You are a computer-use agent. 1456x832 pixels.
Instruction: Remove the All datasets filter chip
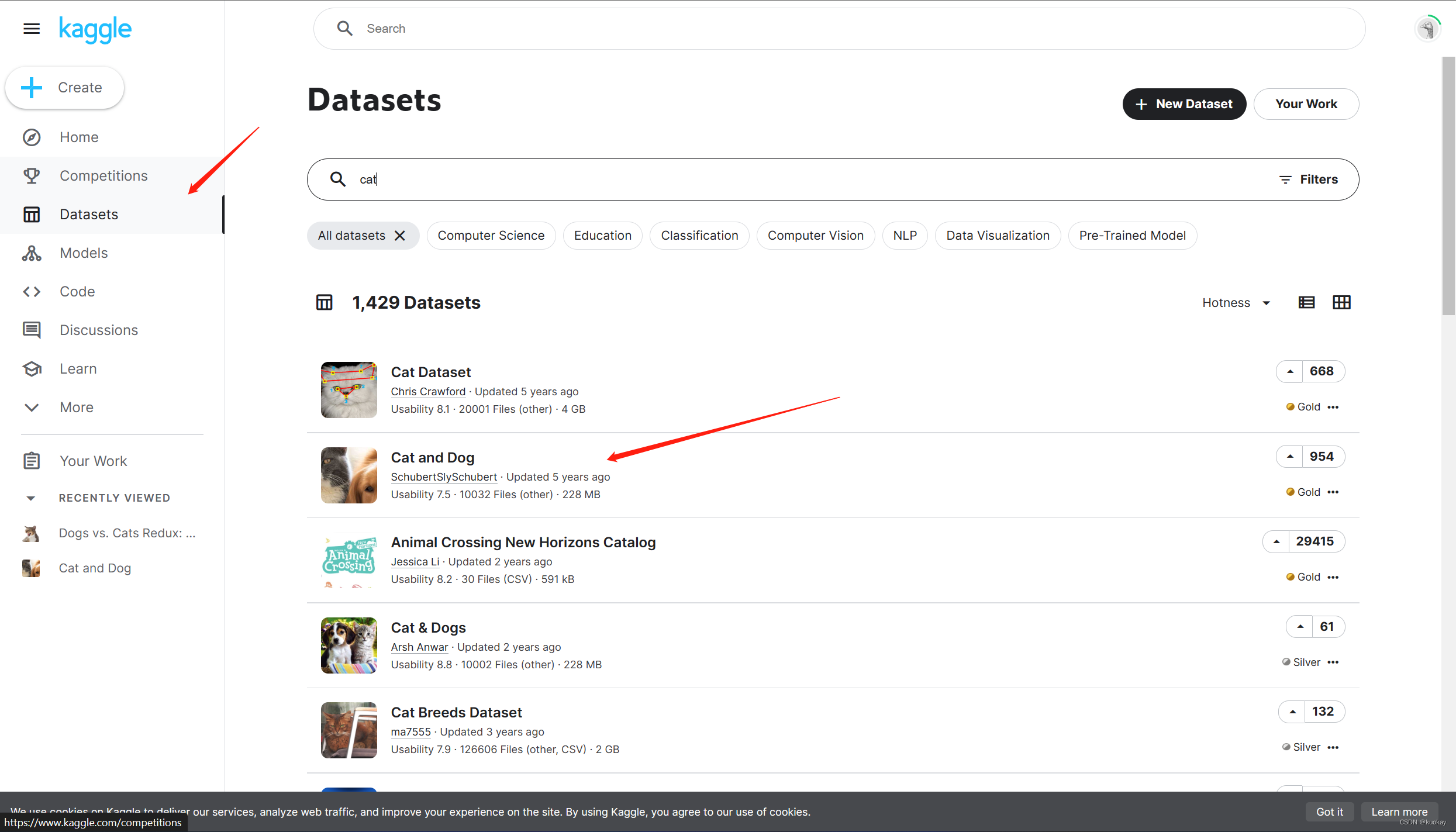pyautogui.click(x=400, y=236)
